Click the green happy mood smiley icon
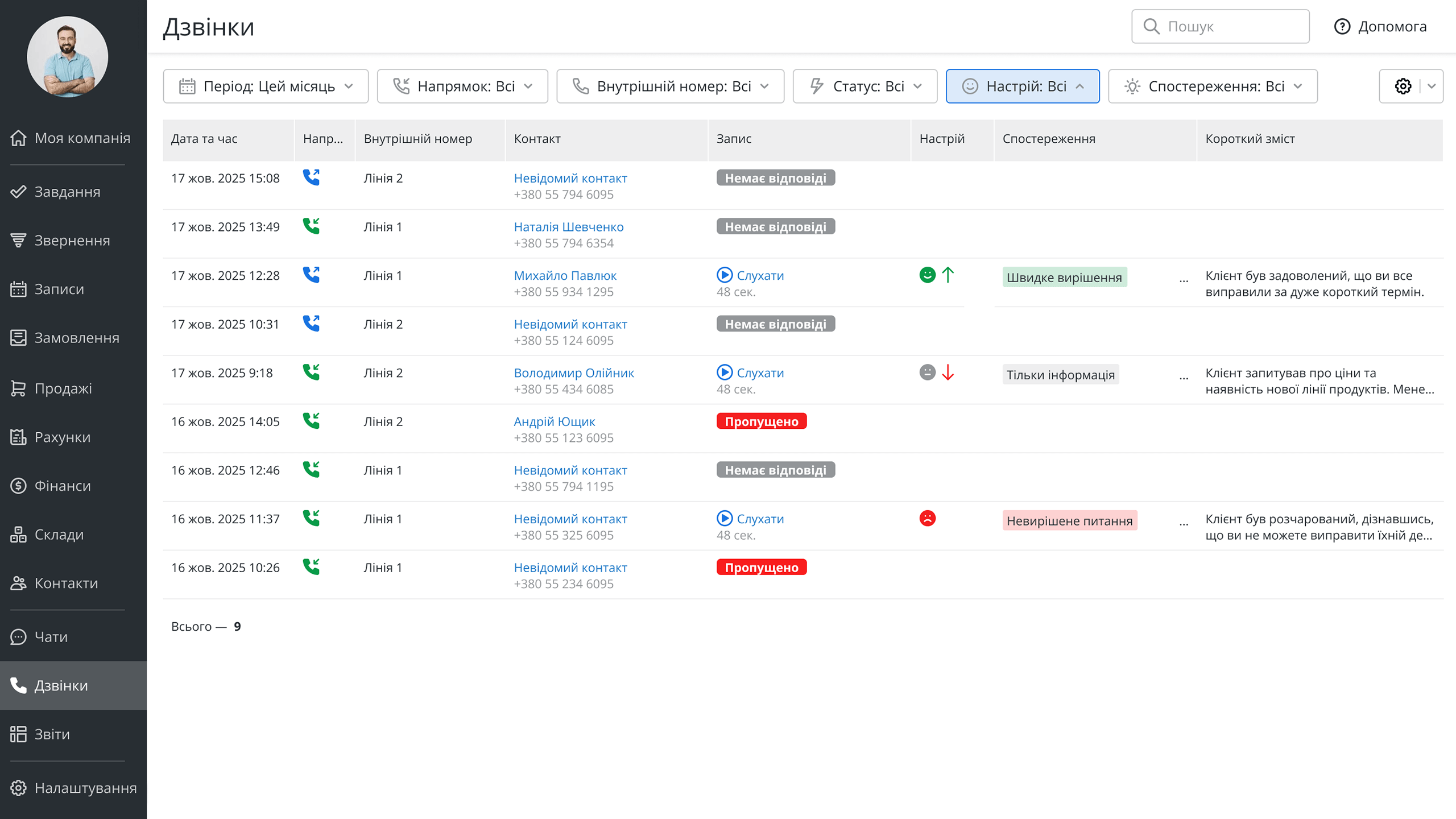 [927, 275]
